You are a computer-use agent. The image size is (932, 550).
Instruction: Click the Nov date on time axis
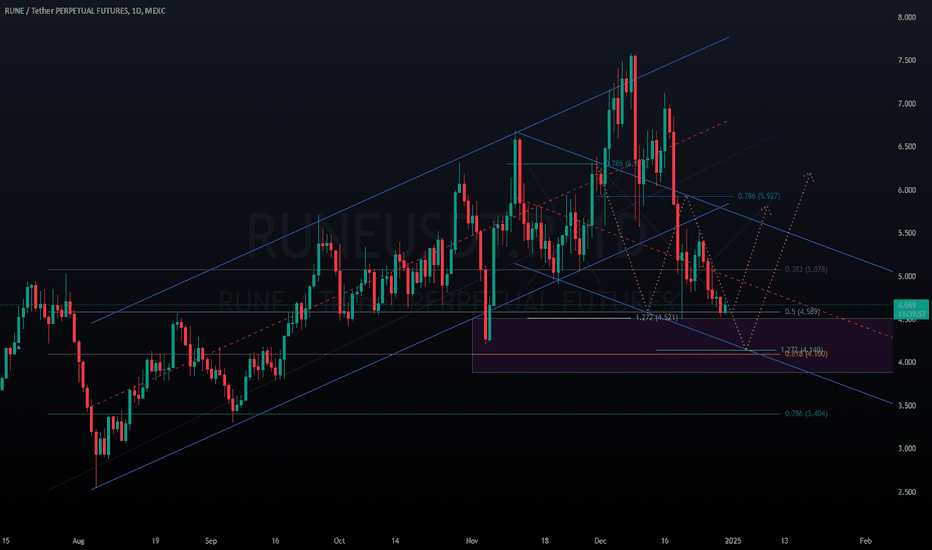pos(472,541)
